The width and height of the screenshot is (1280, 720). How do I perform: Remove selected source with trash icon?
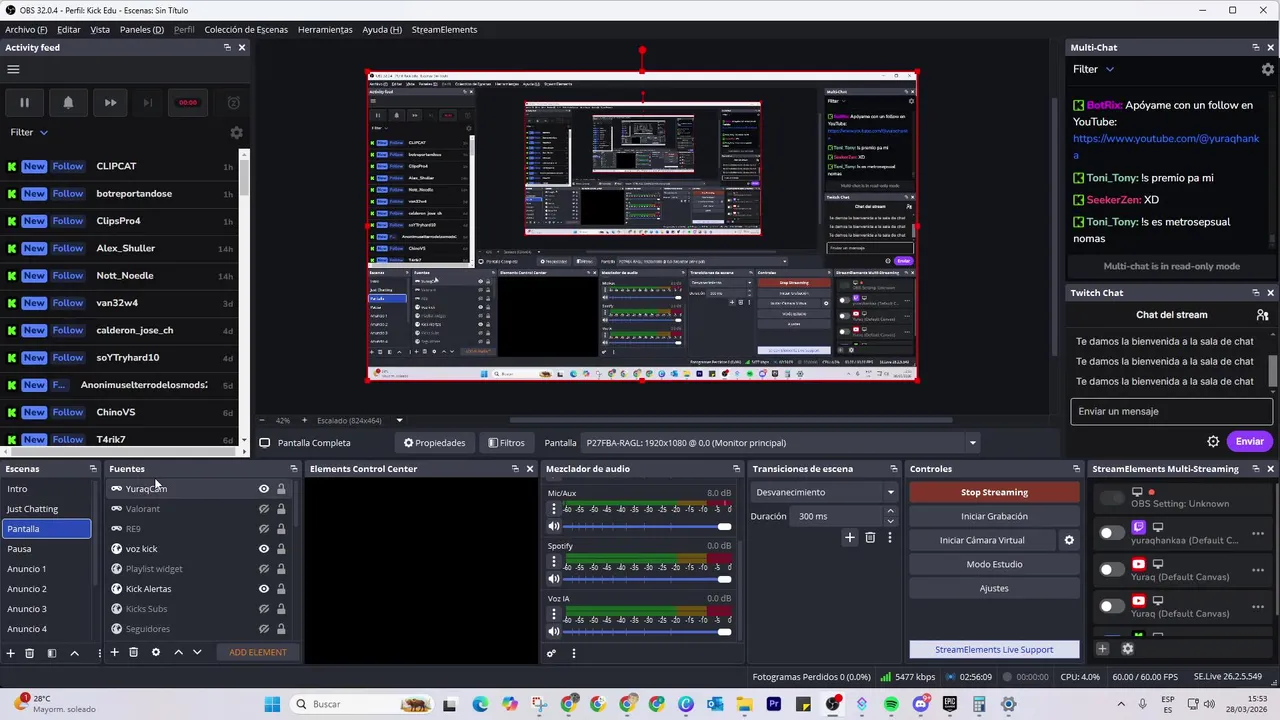[133, 652]
